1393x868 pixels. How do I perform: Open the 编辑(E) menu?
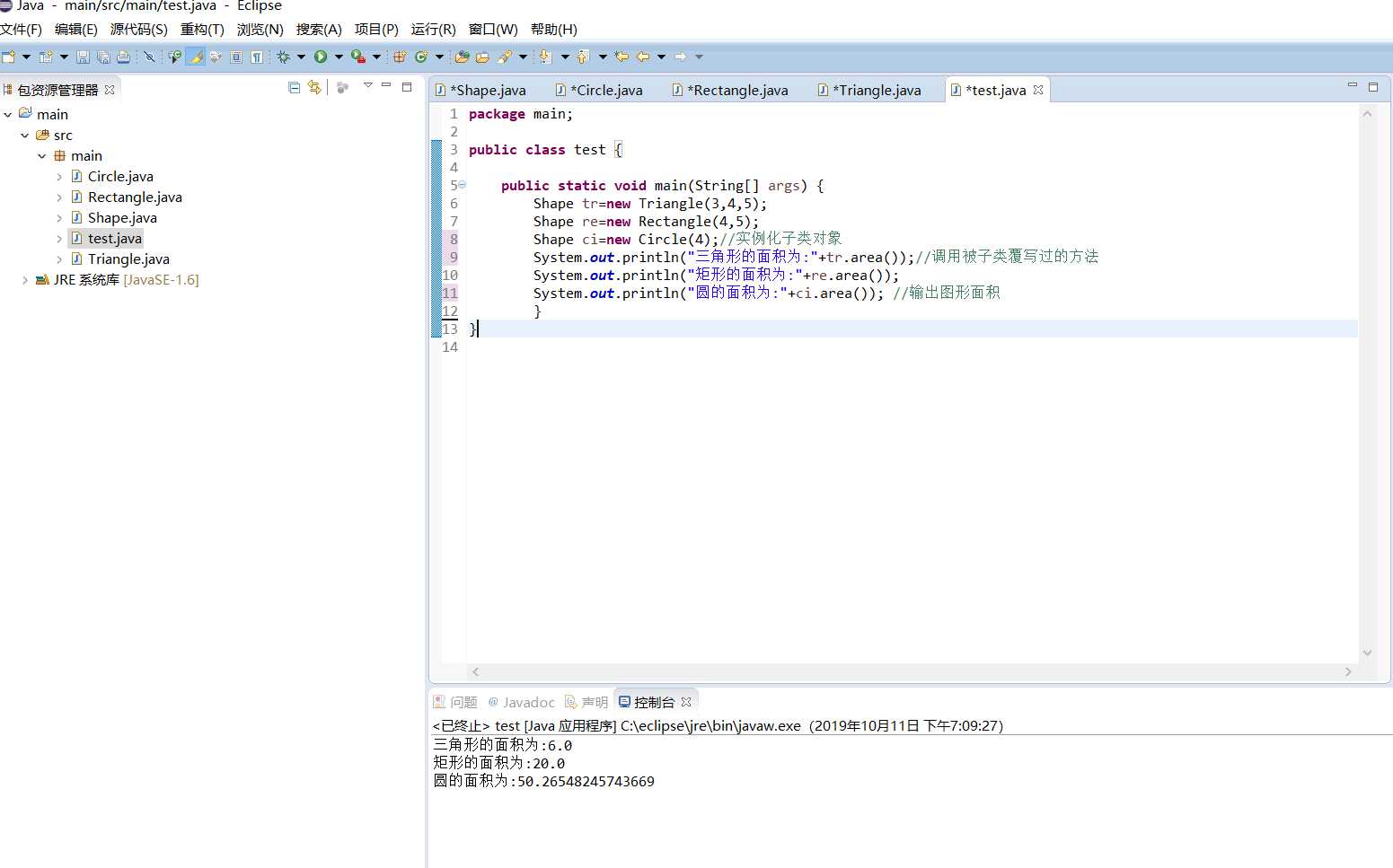pos(76,29)
